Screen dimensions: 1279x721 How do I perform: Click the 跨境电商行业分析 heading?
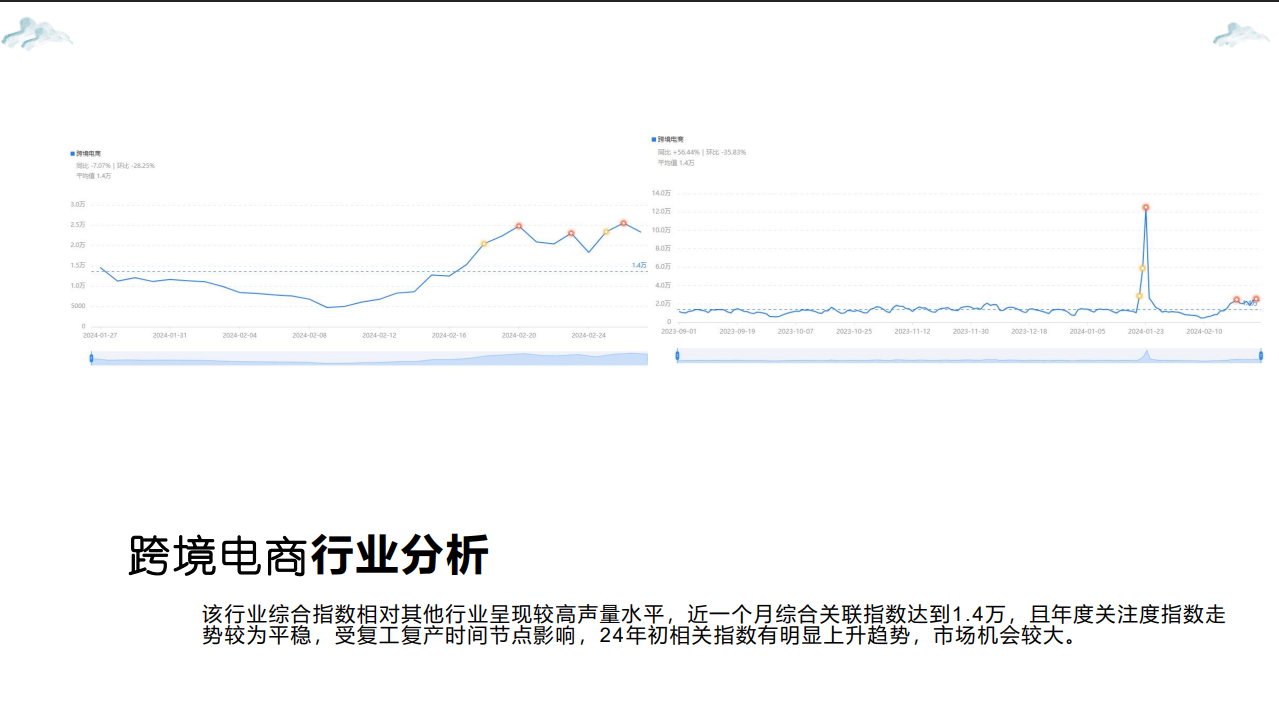[309, 556]
